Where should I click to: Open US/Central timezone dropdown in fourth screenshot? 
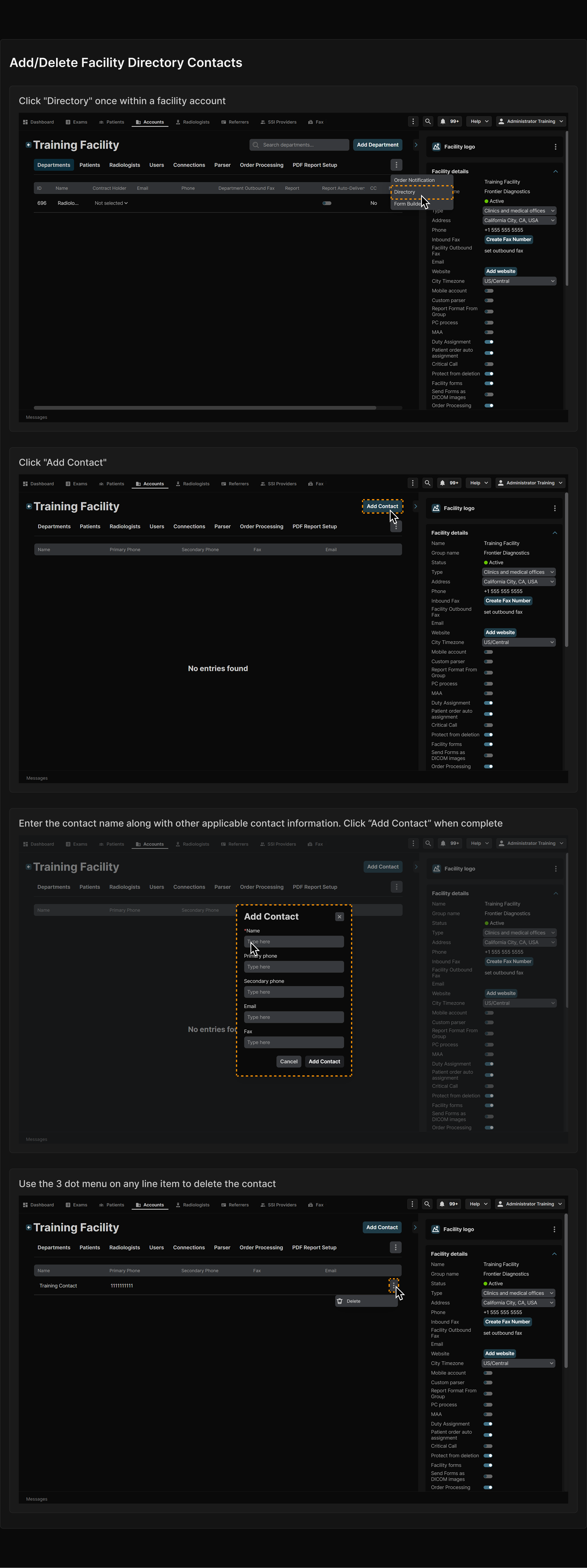click(518, 1363)
